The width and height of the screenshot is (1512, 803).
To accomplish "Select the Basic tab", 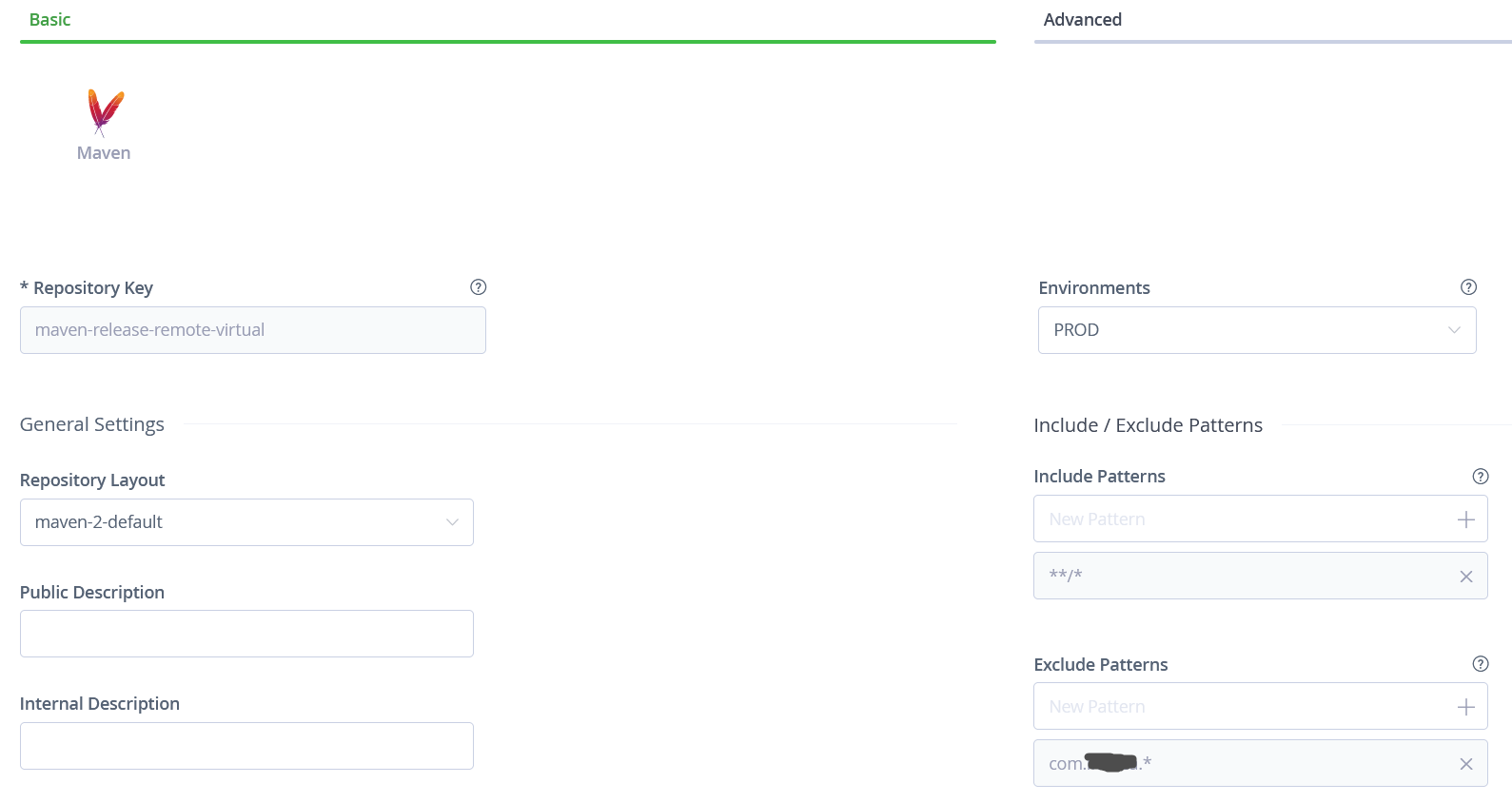I will 49,20.
